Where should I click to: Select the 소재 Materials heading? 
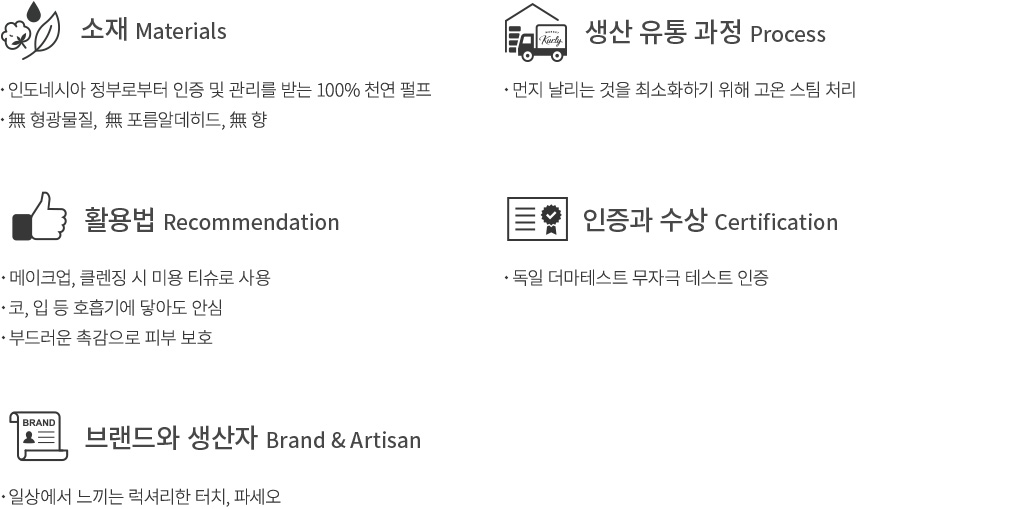pos(153,30)
